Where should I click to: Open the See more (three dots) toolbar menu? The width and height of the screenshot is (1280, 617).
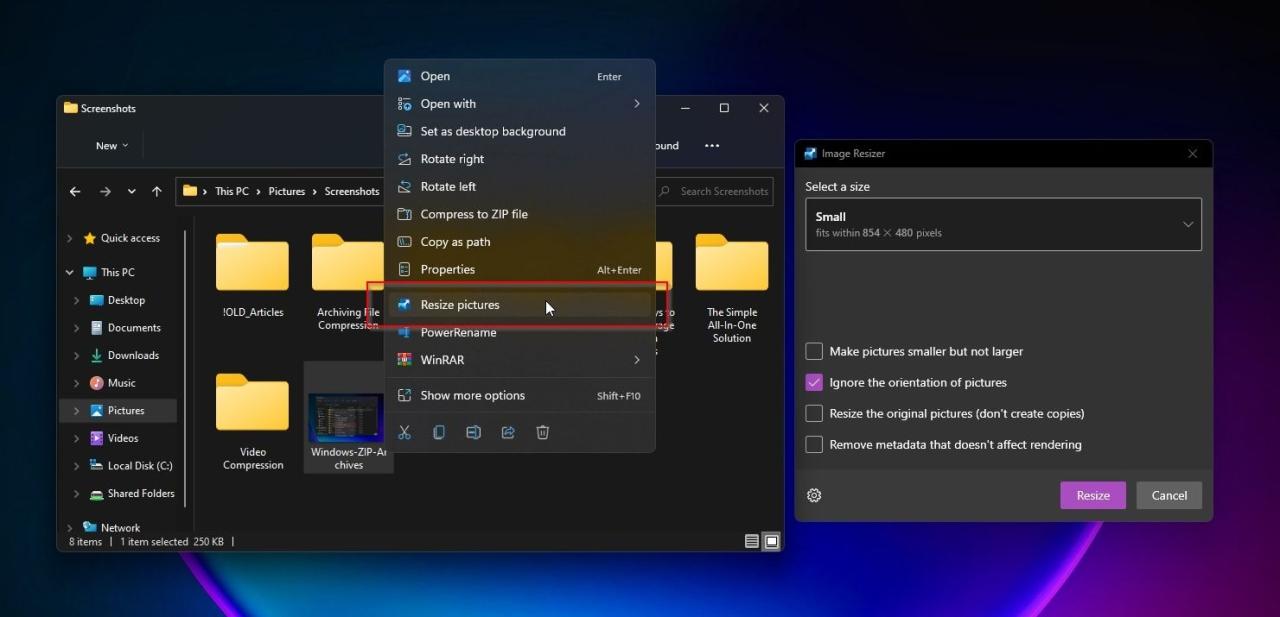pyautogui.click(x=712, y=145)
